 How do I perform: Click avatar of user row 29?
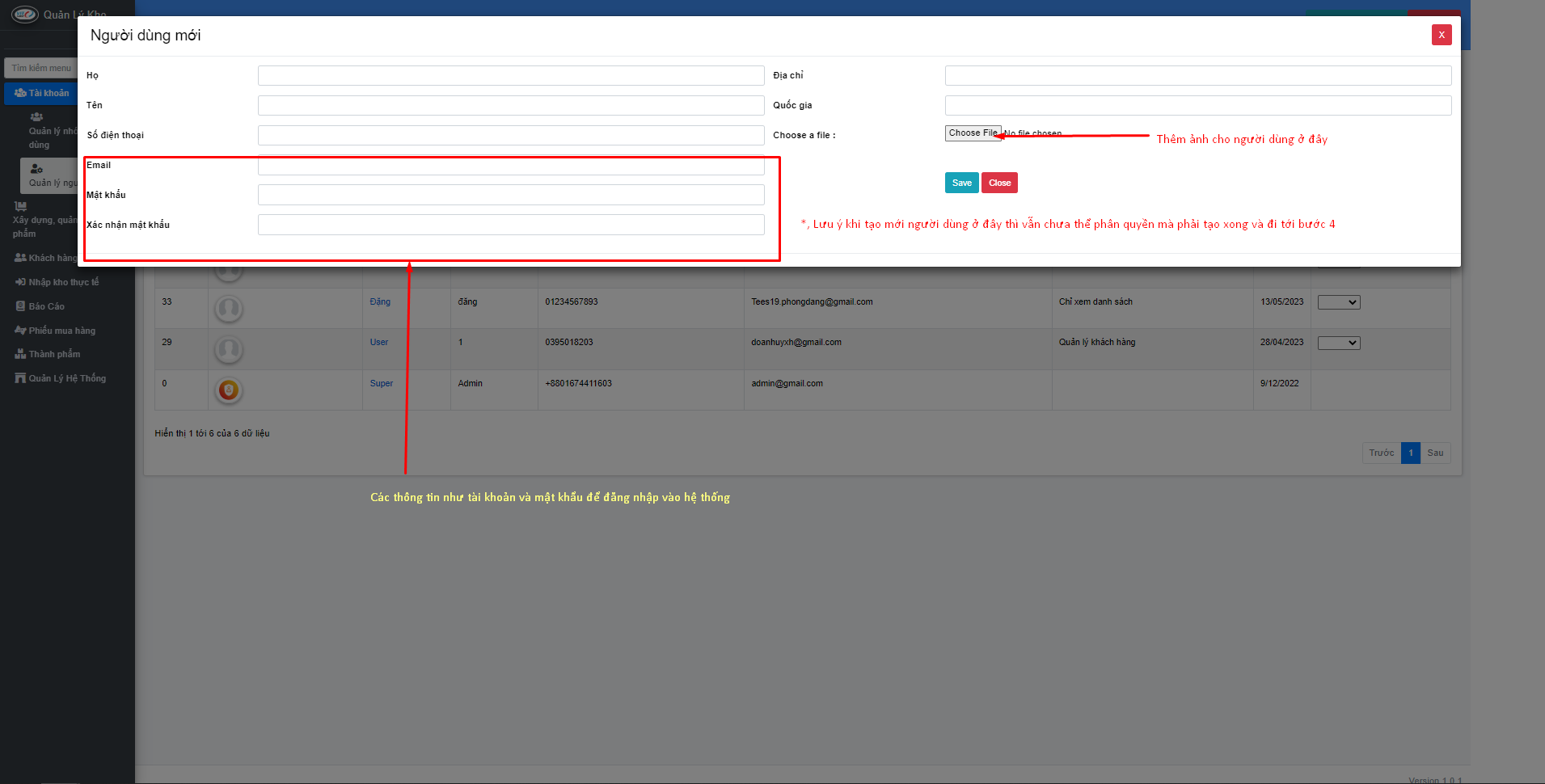pos(229,349)
